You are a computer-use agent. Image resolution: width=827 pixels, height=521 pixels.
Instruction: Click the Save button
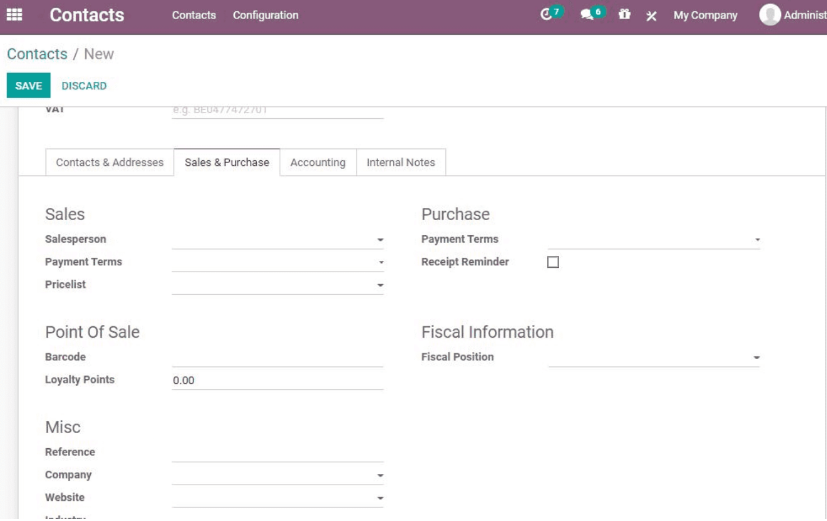28,85
